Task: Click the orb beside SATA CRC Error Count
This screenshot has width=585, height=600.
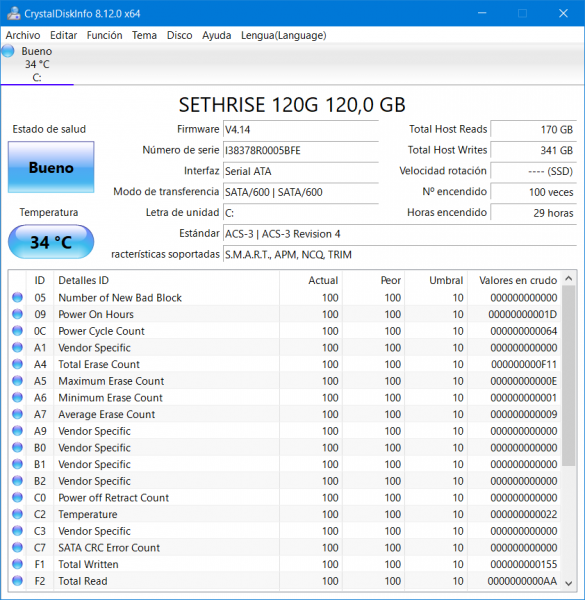Action: point(17,547)
